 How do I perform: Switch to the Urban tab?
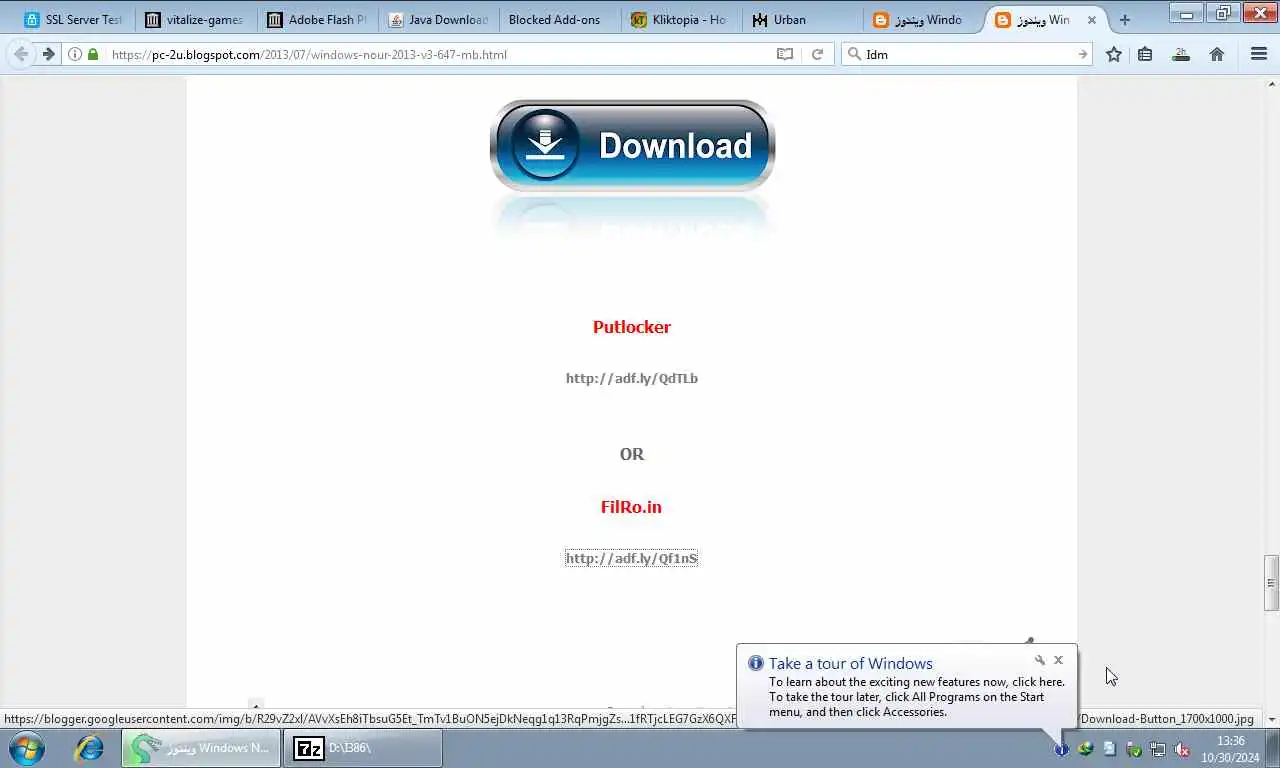pyautogui.click(x=803, y=19)
